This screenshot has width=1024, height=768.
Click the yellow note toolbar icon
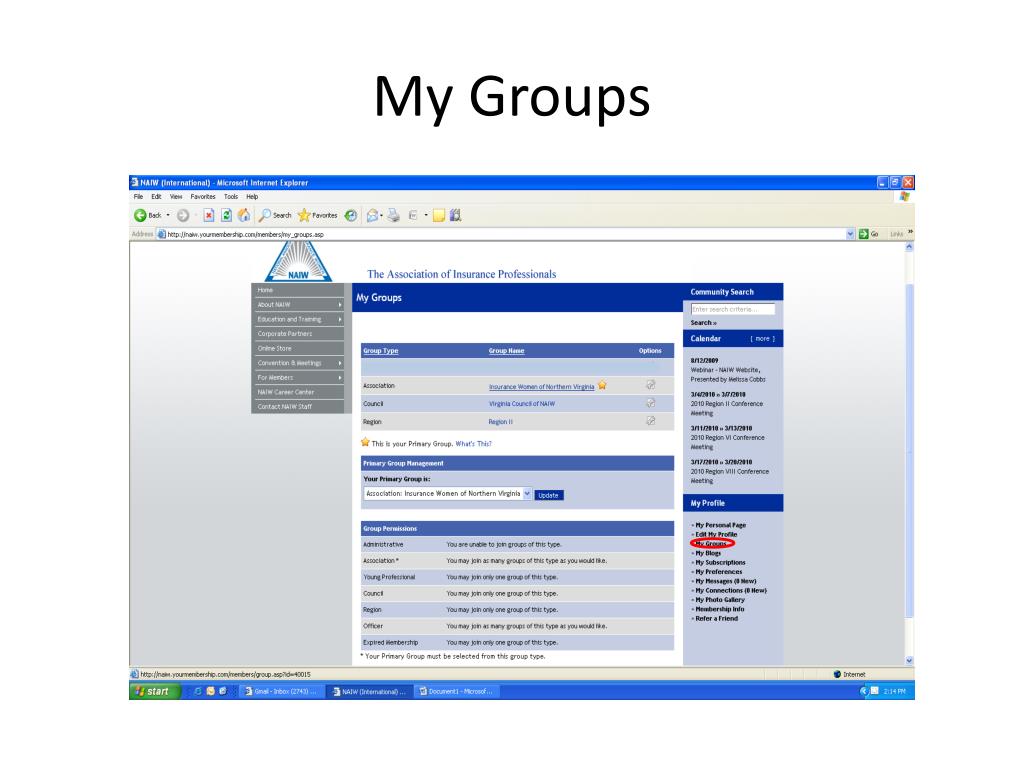tap(439, 215)
